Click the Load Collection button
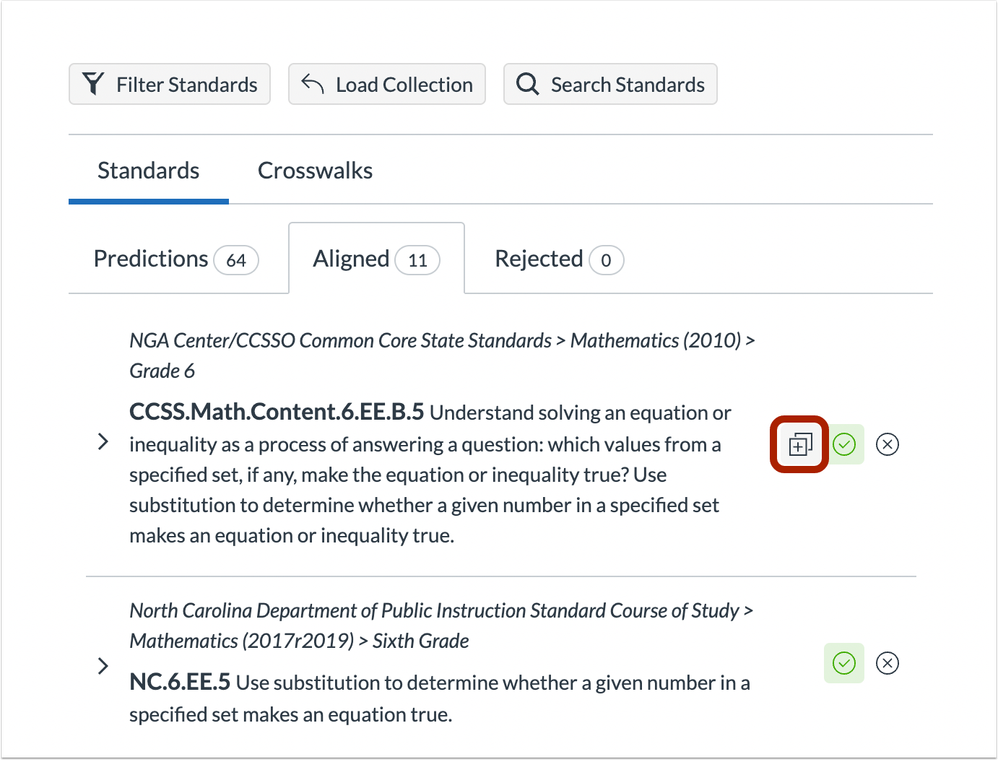Viewport: 998px width, 760px height. [x=387, y=84]
